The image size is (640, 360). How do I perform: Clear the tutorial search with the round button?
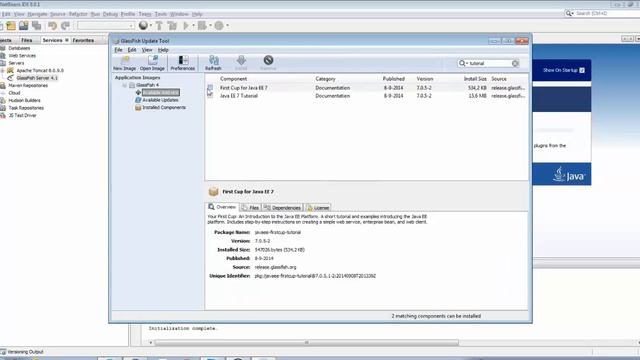515,63
